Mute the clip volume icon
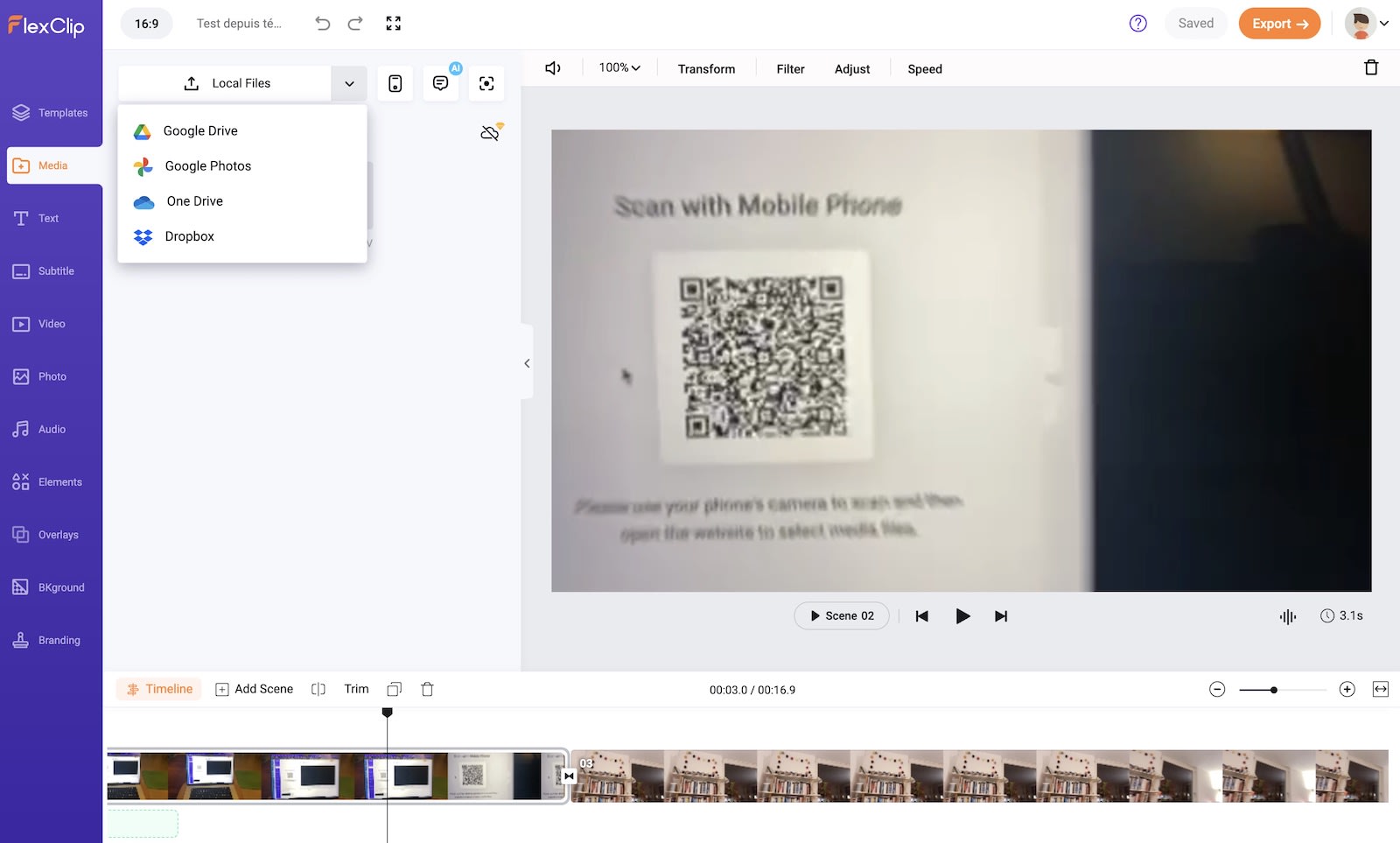This screenshot has width=1400, height=843. (553, 68)
